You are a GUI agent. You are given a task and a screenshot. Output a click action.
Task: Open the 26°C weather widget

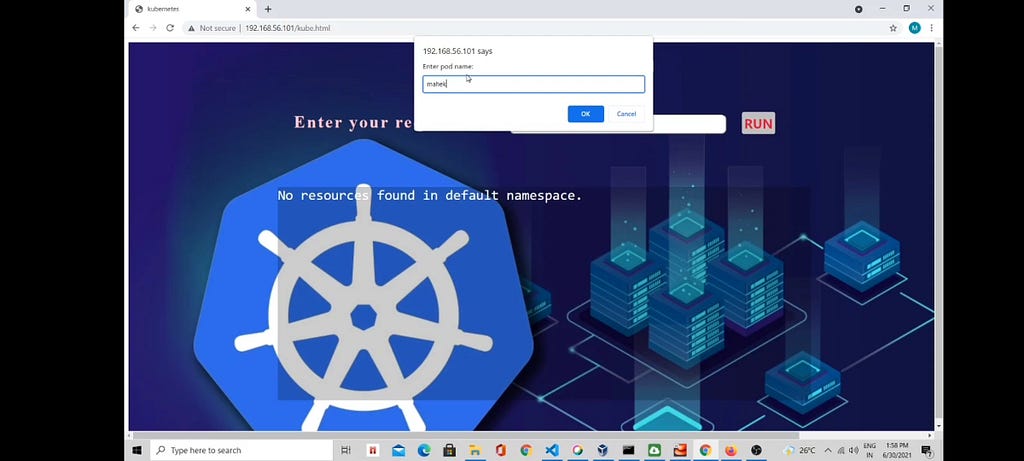click(x=800, y=450)
